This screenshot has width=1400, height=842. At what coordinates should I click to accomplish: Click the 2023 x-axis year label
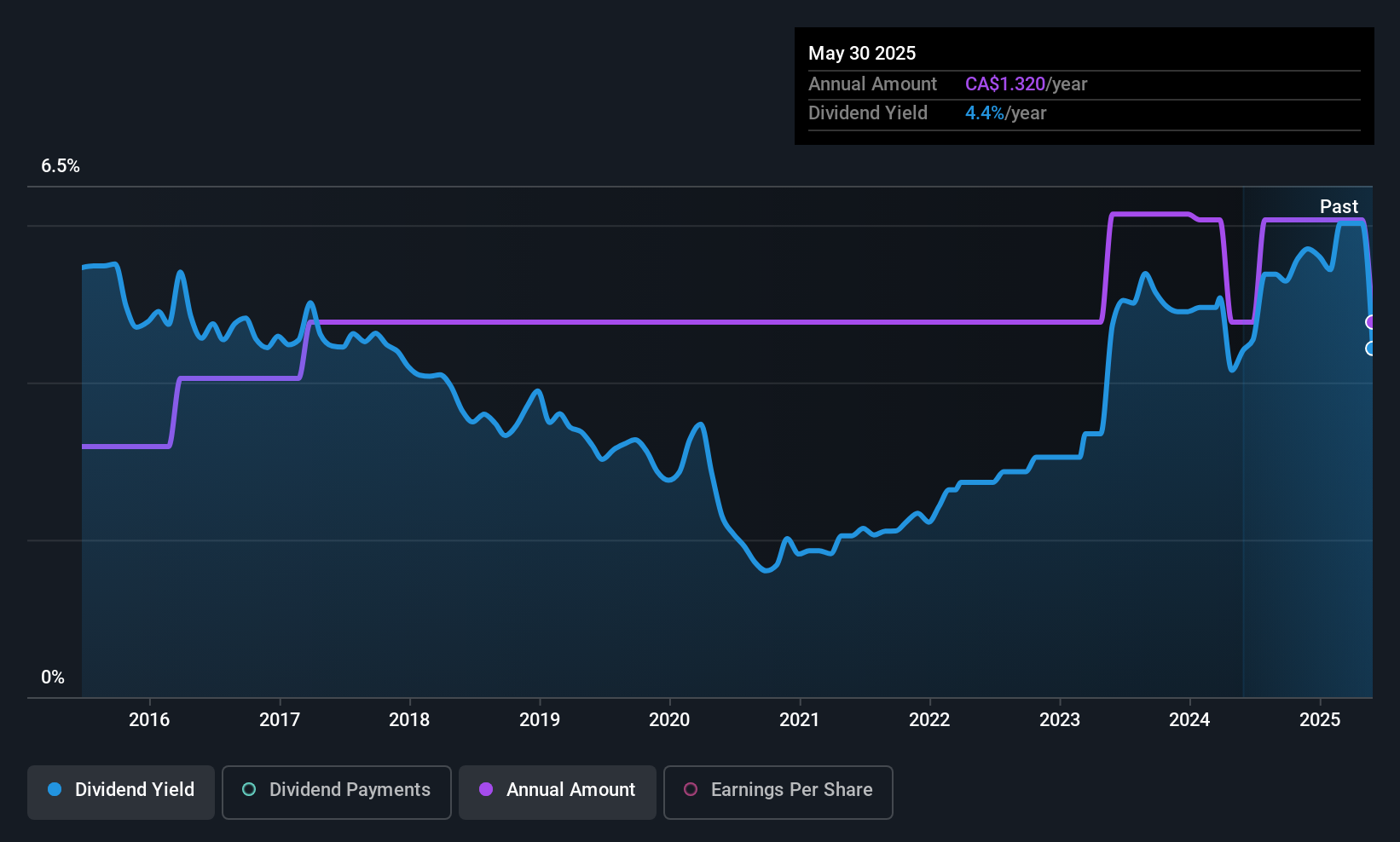[x=1060, y=720]
